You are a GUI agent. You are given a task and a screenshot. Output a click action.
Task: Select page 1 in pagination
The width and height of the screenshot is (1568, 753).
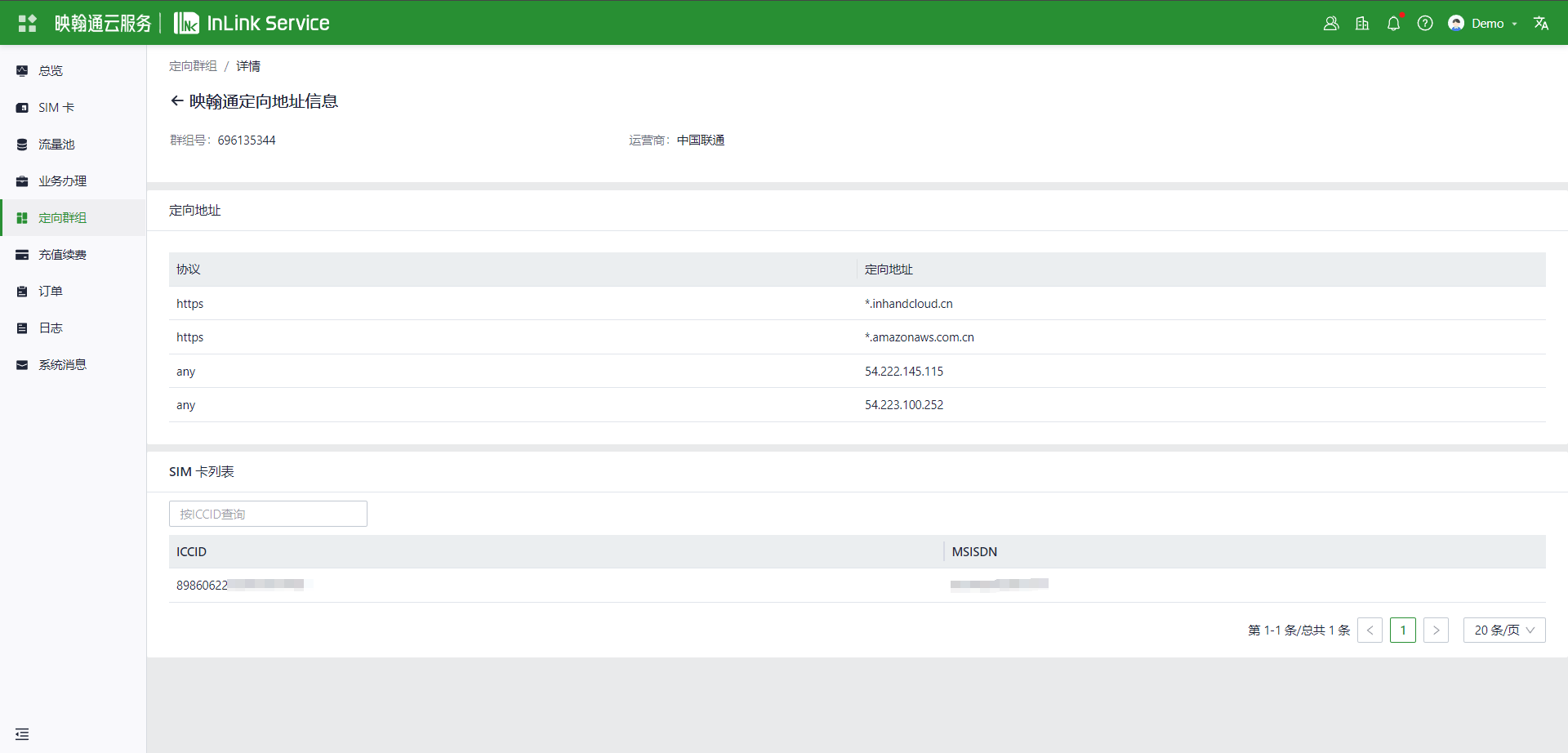tap(1403, 630)
